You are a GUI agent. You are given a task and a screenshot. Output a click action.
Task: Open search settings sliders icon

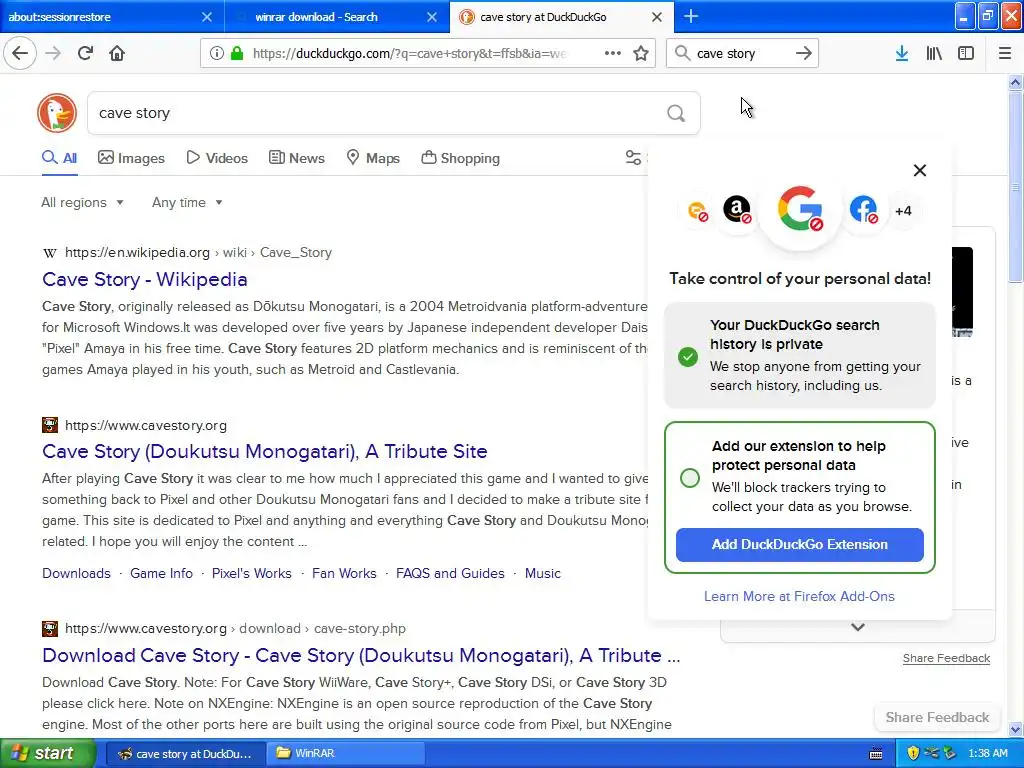click(633, 157)
